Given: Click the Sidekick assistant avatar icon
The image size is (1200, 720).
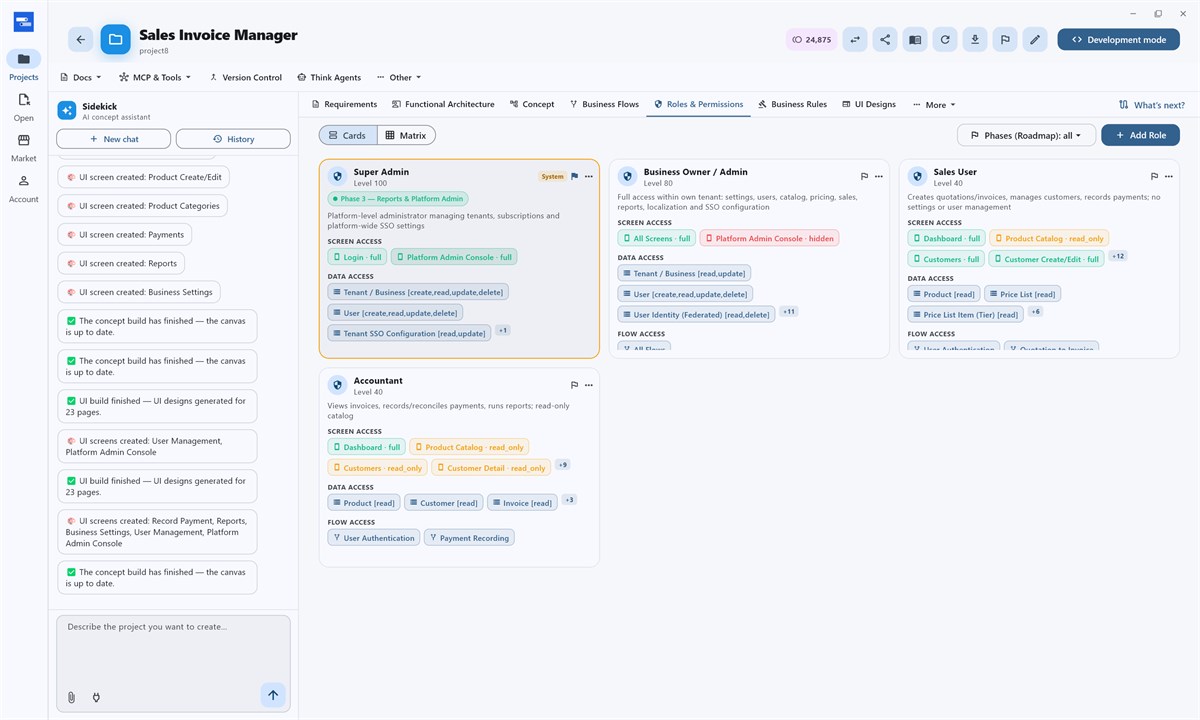Looking at the screenshot, I should coord(67,110).
